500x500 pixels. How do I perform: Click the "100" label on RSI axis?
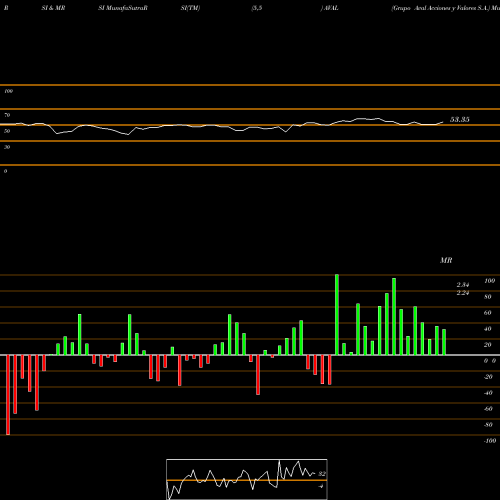coord(8,91)
